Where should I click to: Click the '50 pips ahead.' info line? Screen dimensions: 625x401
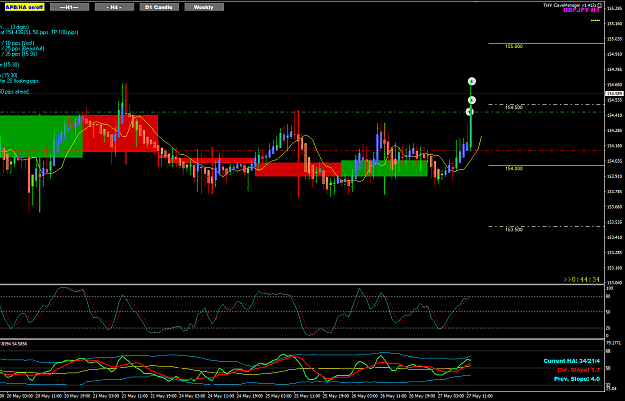[x=14, y=92]
